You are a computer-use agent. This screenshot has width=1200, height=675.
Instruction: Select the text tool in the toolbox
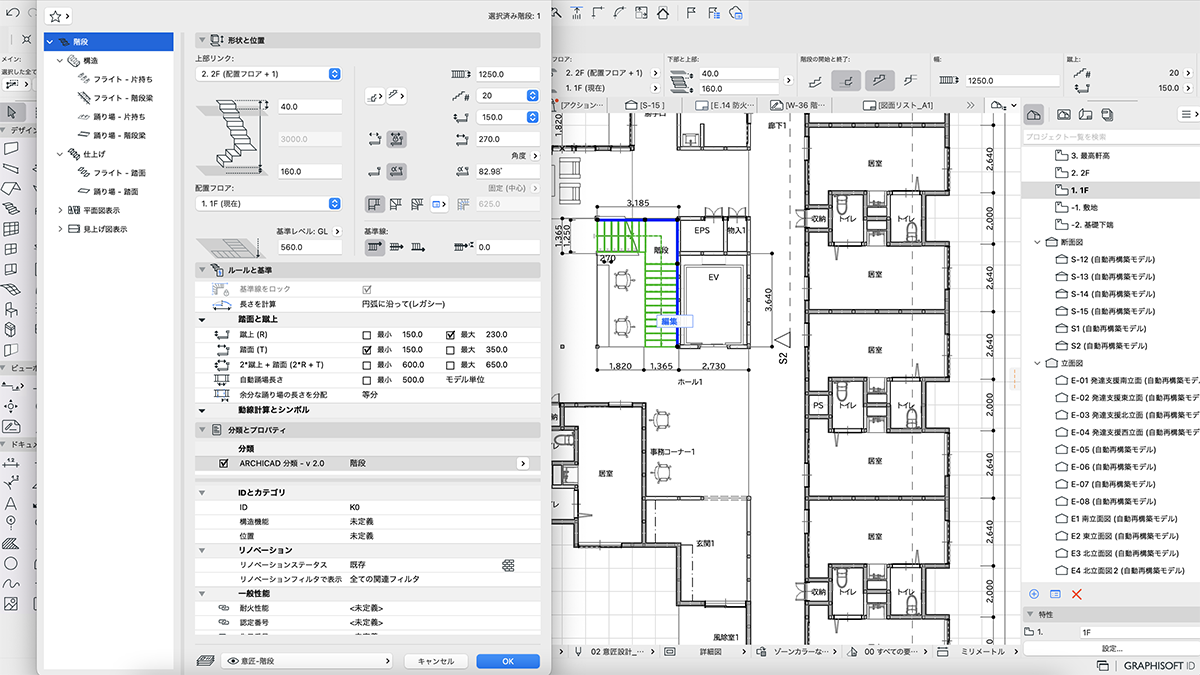coord(11,503)
